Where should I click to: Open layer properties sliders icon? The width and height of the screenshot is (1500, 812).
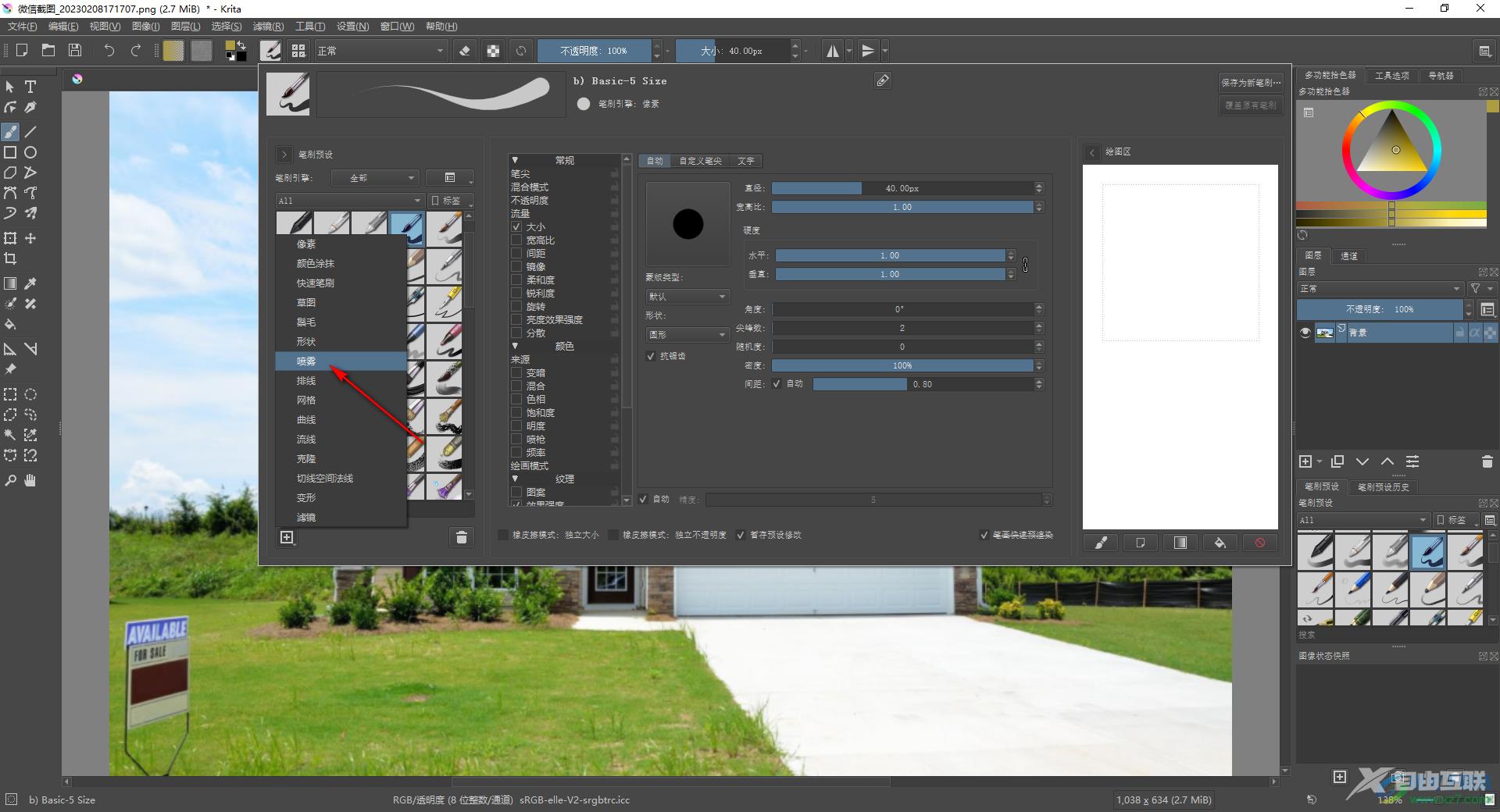(1412, 461)
